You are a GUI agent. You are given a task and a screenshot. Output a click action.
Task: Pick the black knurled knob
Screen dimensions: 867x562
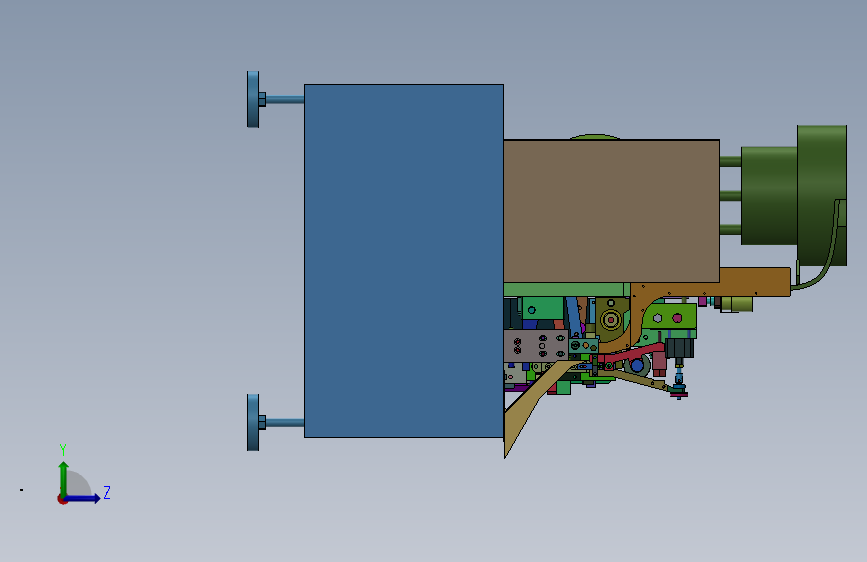[678, 348]
